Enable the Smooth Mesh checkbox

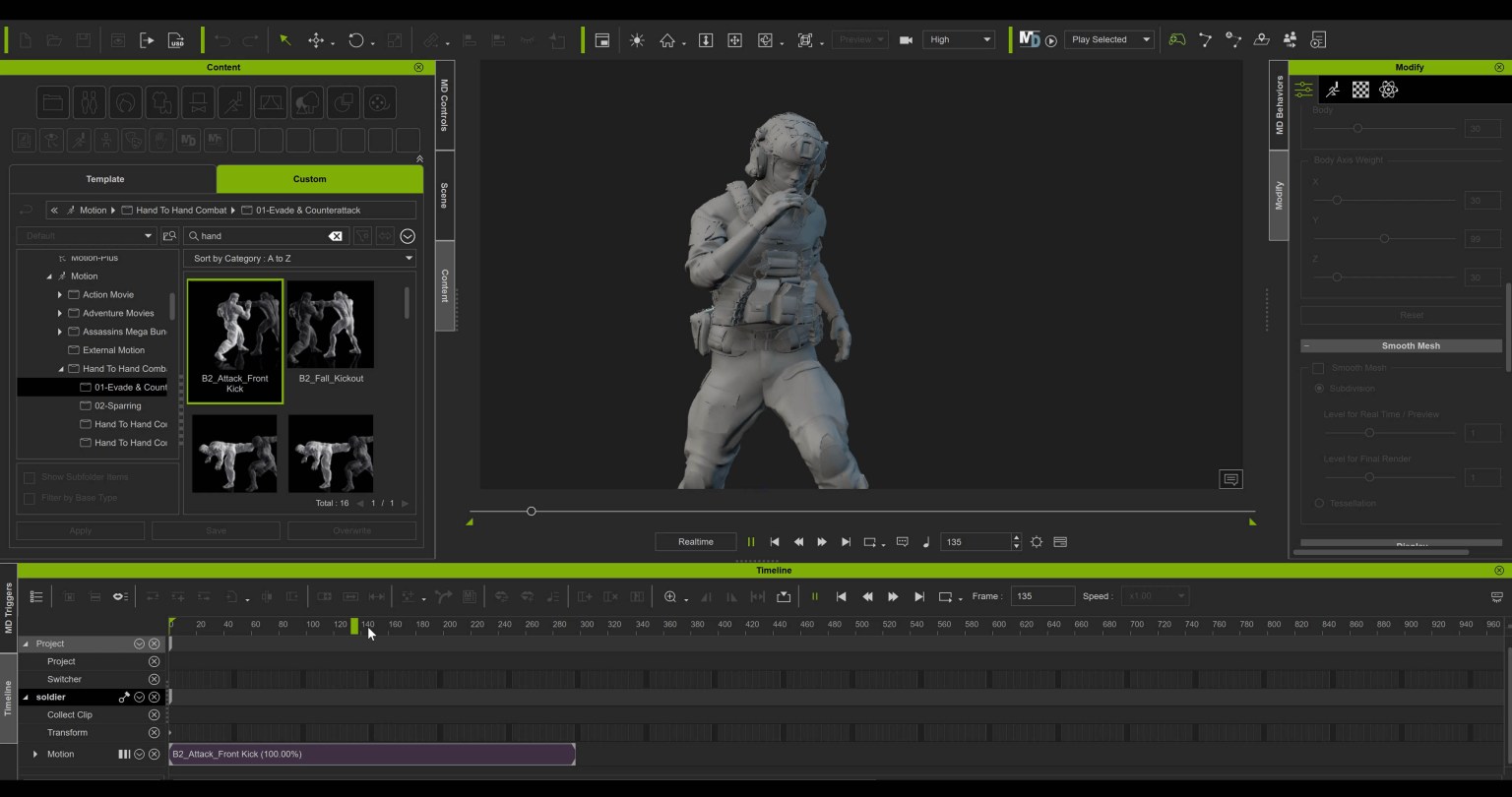pos(1318,368)
